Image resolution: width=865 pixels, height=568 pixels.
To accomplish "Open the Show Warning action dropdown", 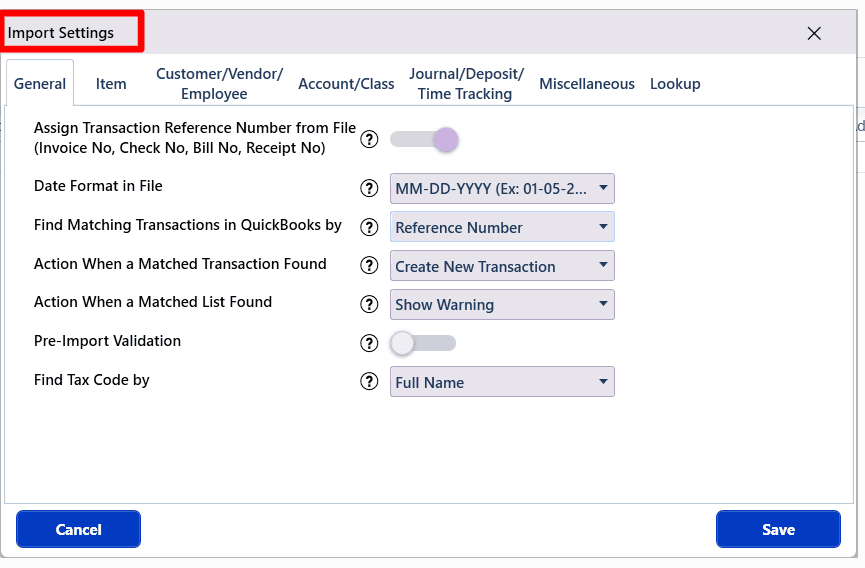I will 502,304.
